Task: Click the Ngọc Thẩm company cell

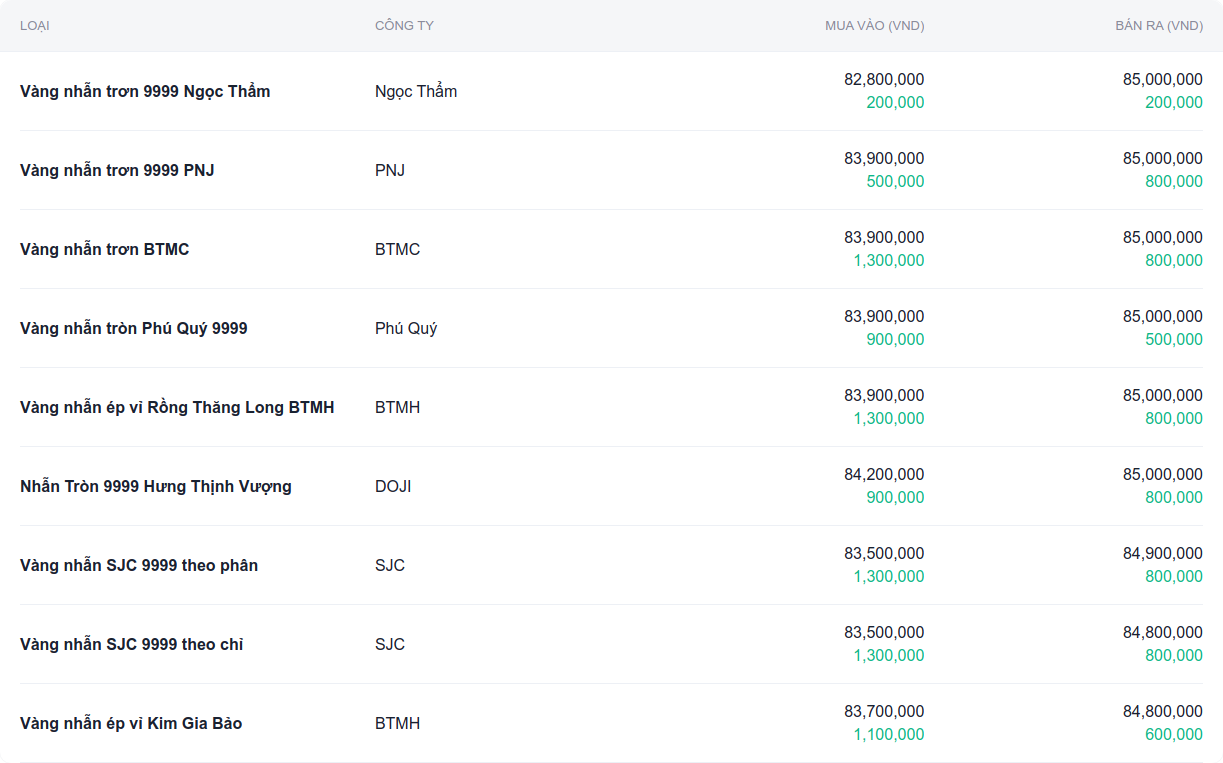Action: coord(416,91)
